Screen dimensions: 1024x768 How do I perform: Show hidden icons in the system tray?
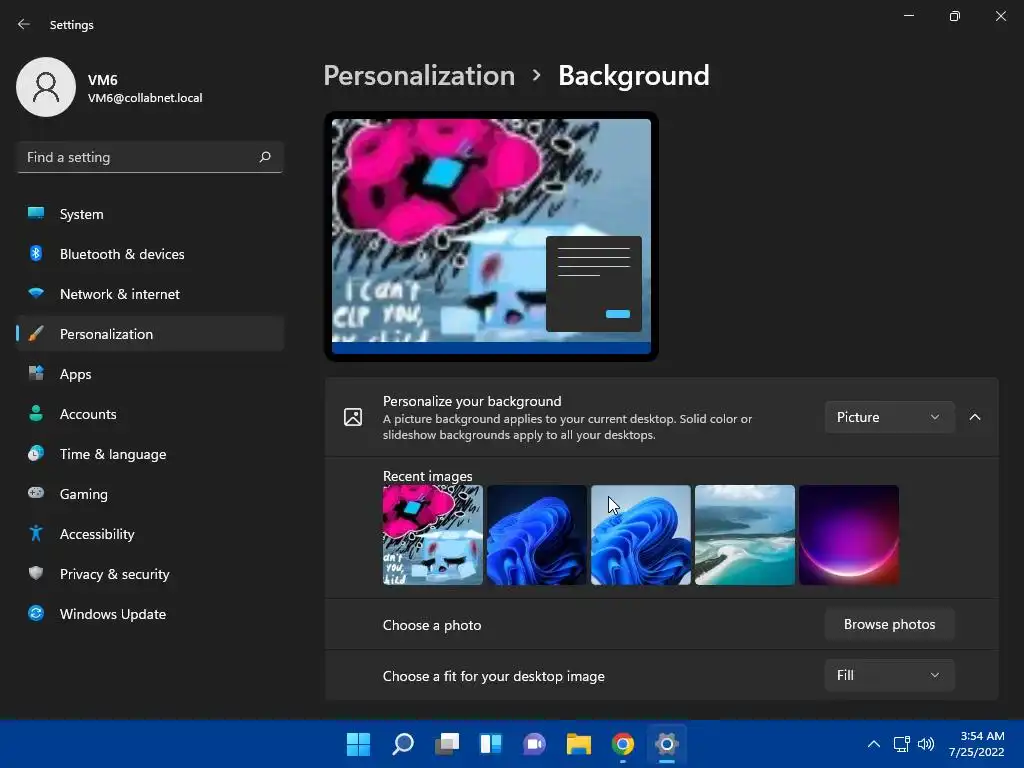coord(874,744)
